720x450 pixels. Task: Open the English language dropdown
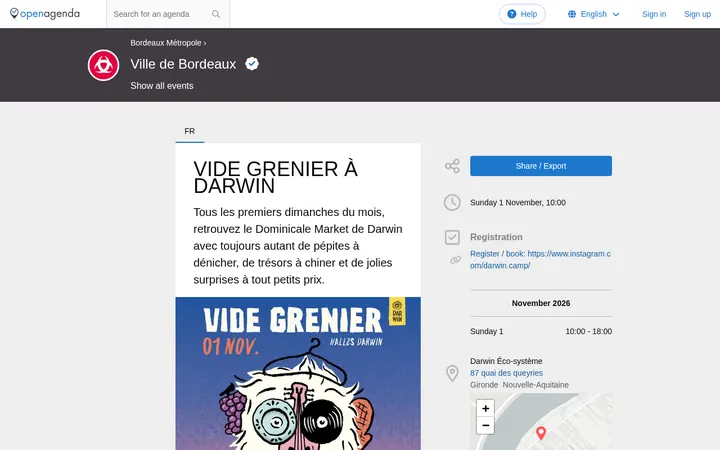[594, 14]
